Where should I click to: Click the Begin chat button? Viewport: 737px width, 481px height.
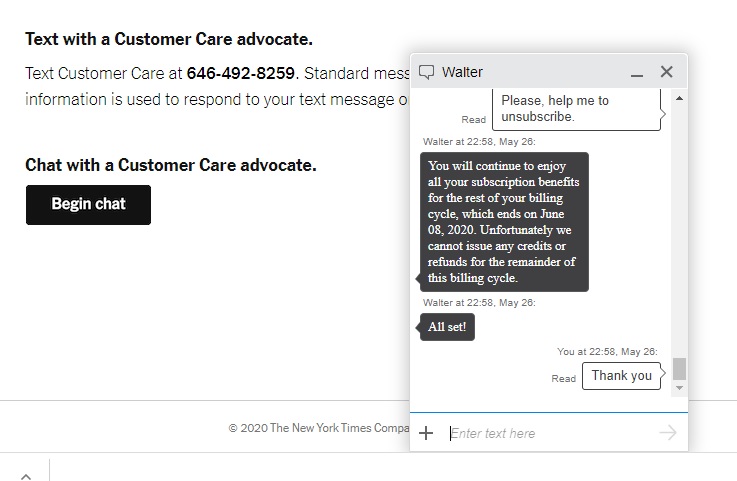(x=88, y=205)
